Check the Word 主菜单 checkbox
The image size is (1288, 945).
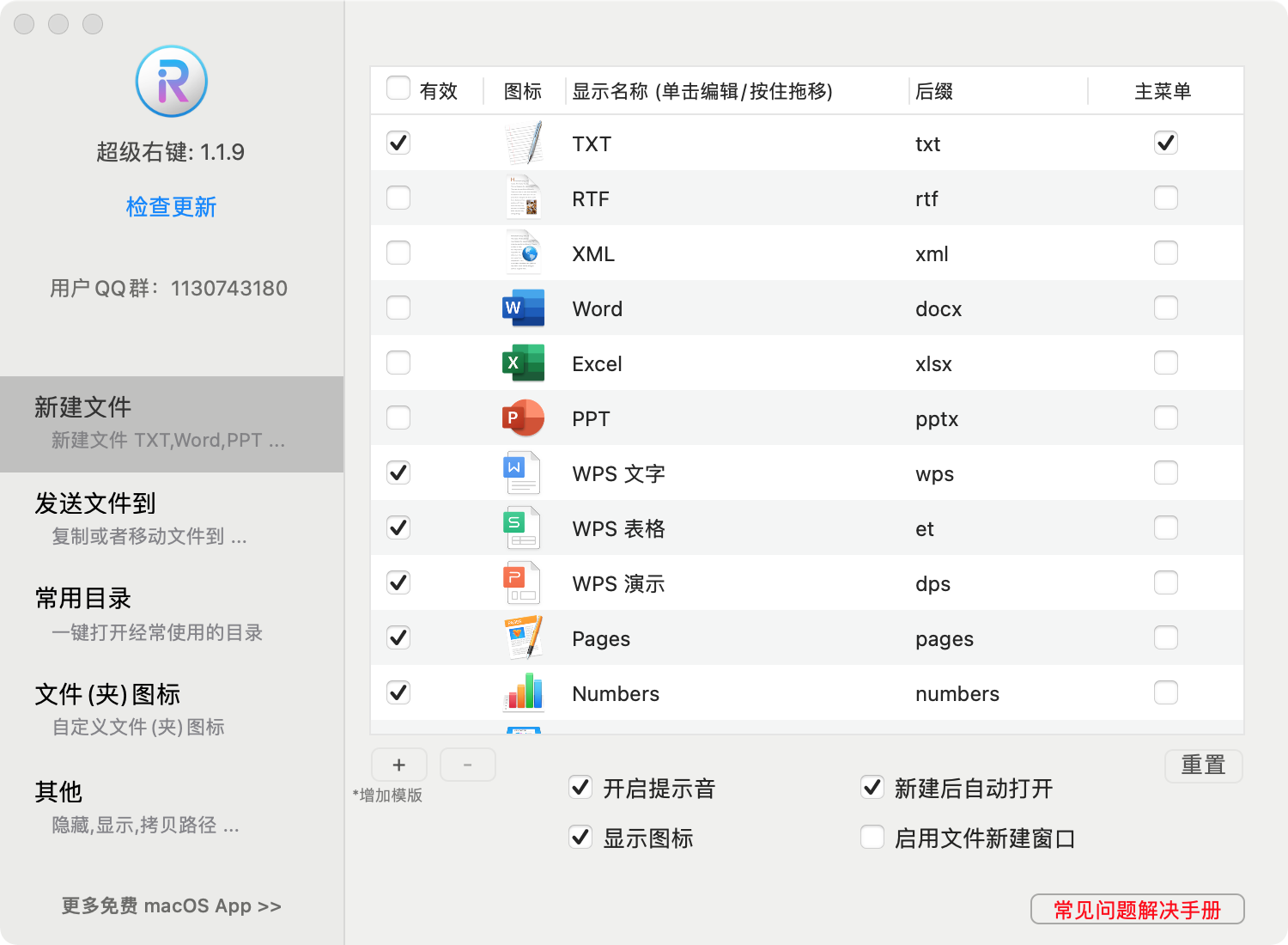[1166, 308]
